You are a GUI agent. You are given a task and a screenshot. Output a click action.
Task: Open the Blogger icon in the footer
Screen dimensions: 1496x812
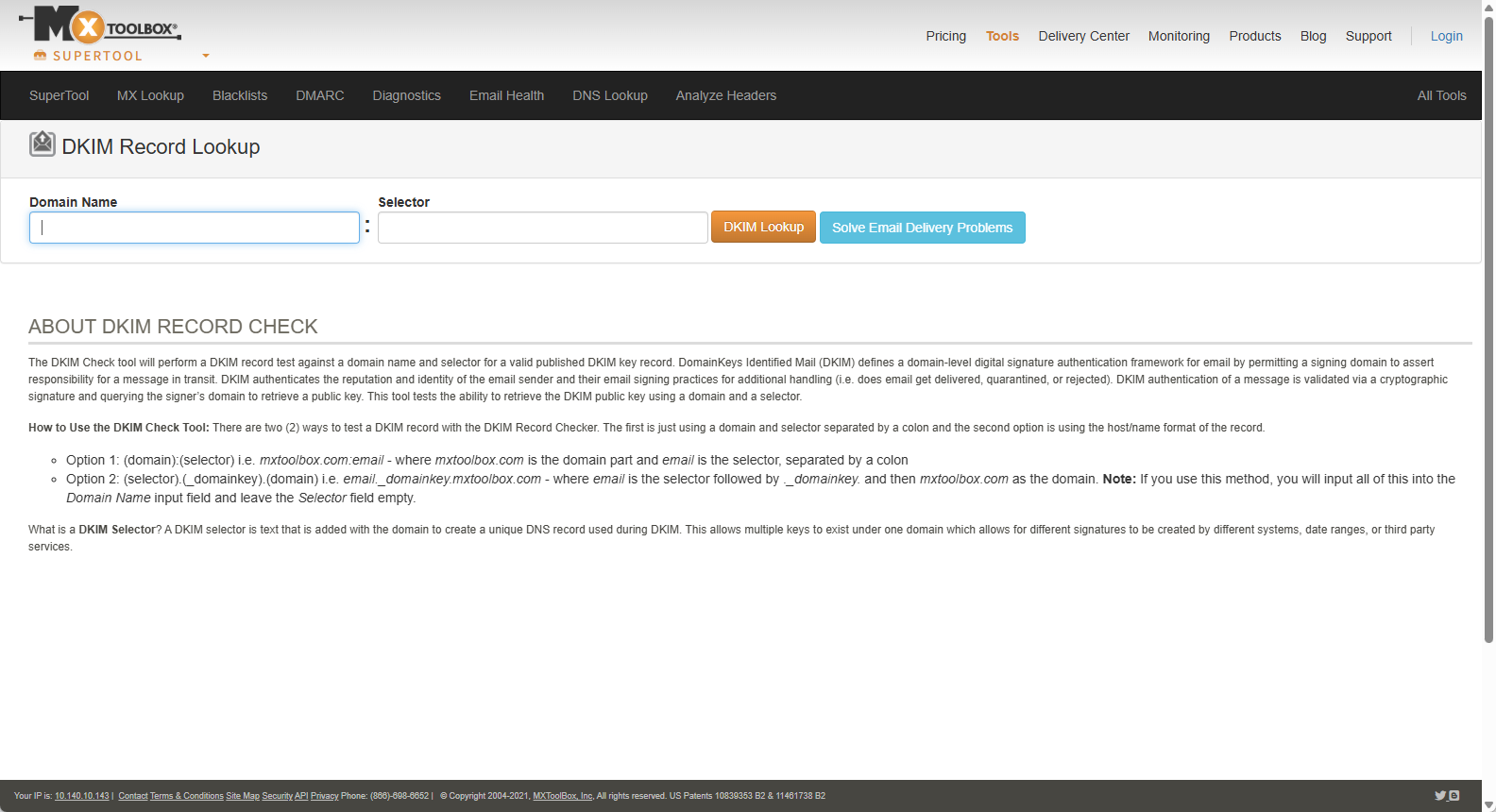[1454, 796]
